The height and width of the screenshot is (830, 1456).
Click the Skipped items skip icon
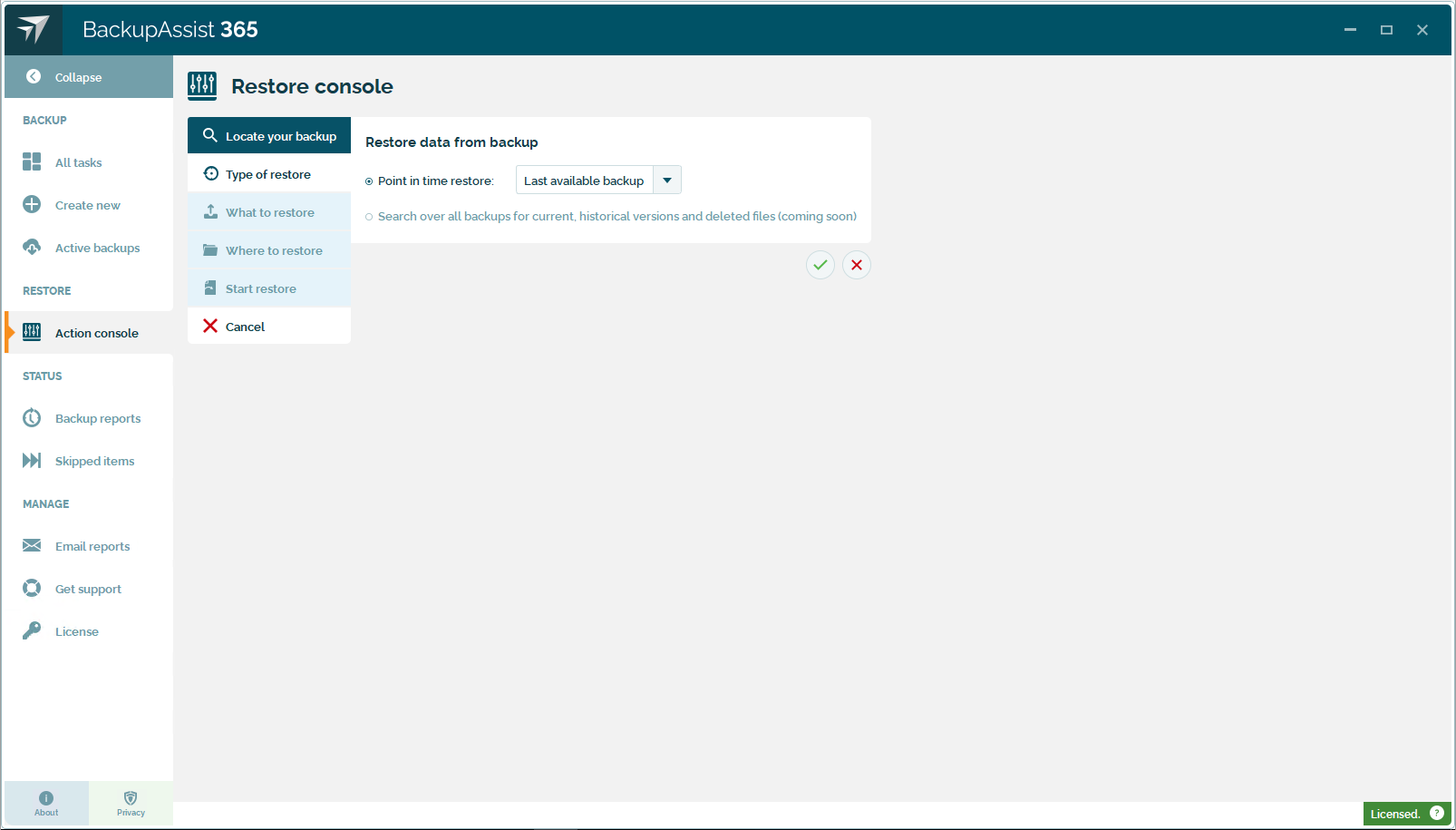point(32,461)
